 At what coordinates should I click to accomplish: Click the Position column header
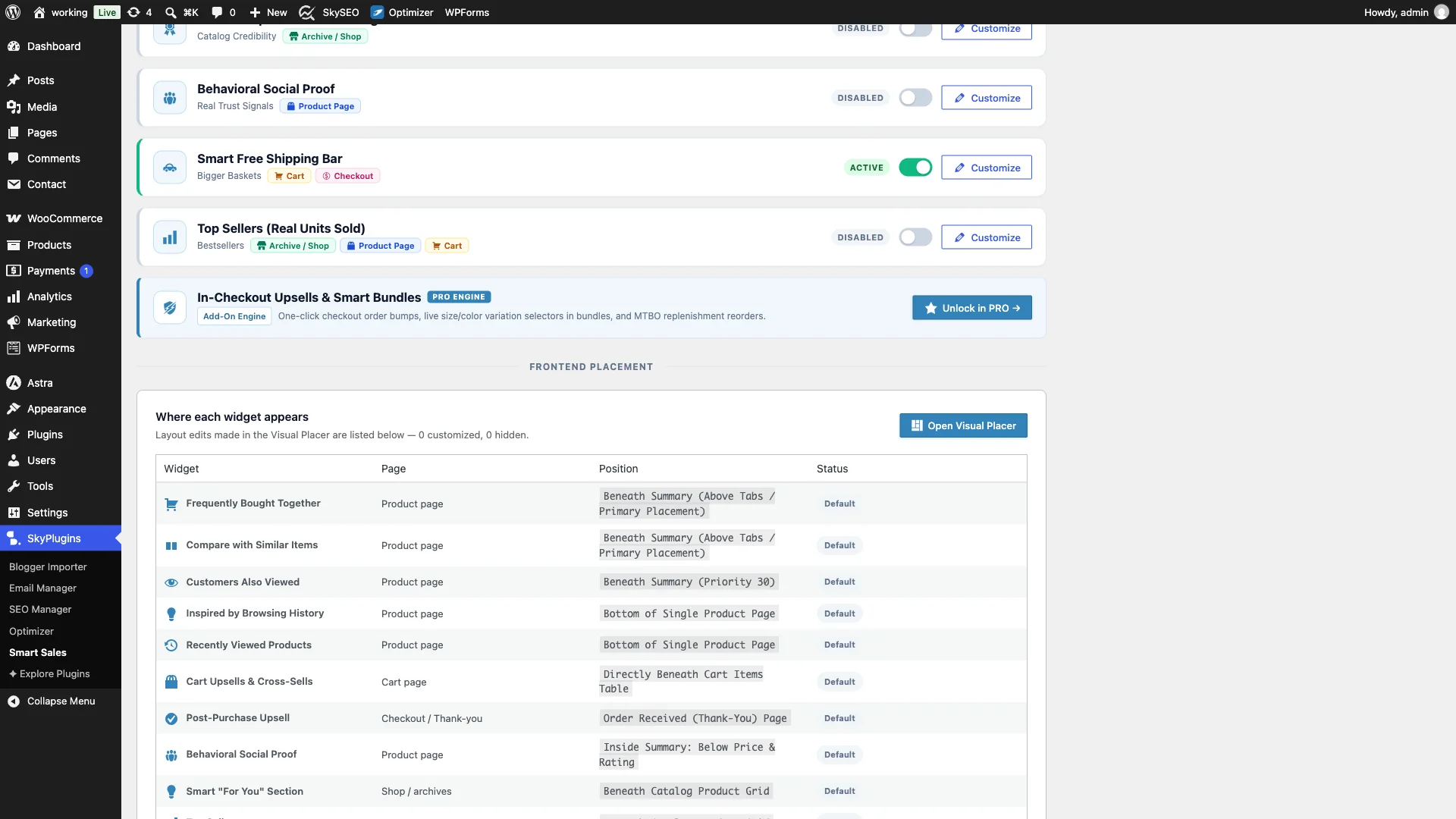619,469
